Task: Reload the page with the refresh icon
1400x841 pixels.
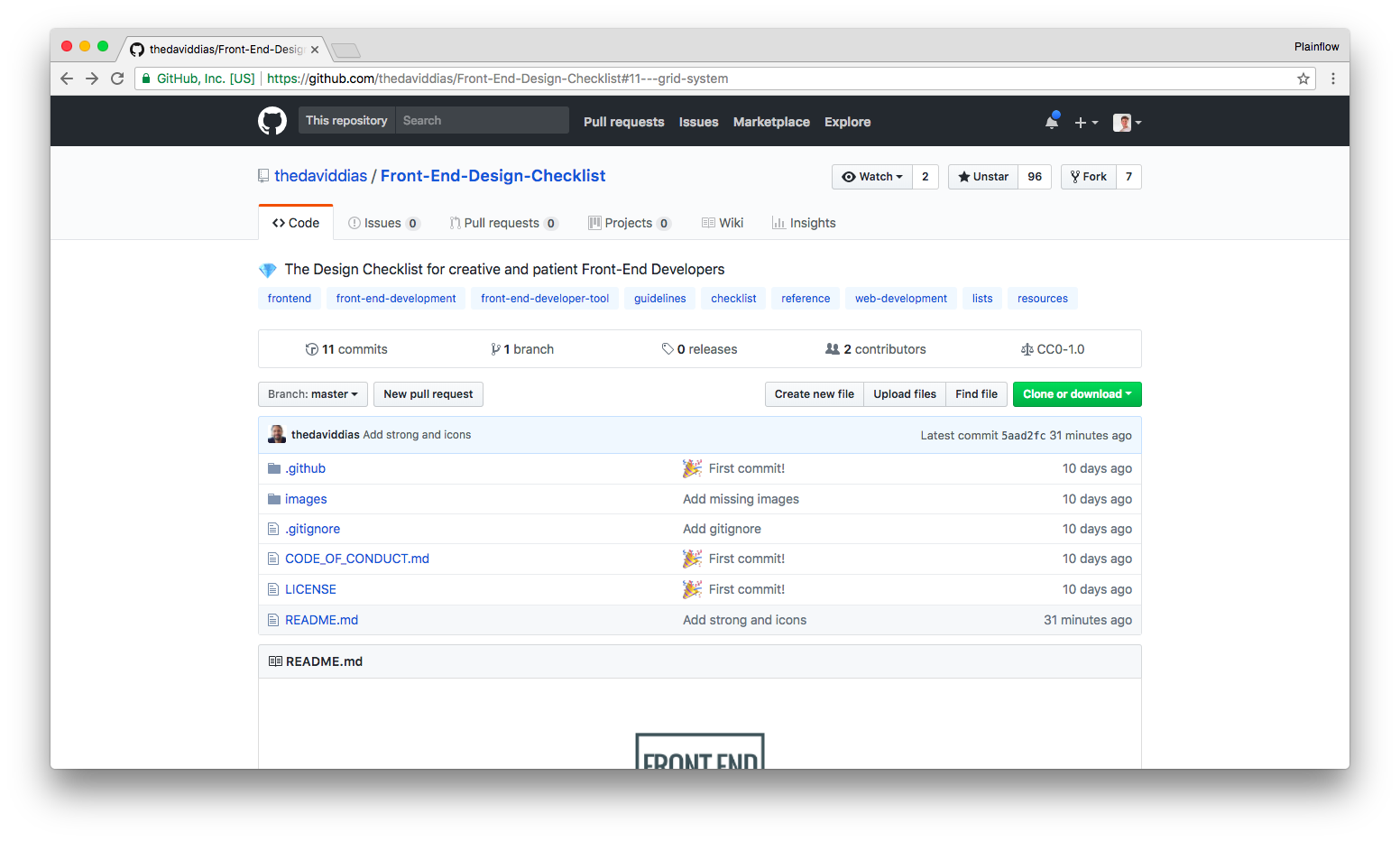Action: pos(117,79)
